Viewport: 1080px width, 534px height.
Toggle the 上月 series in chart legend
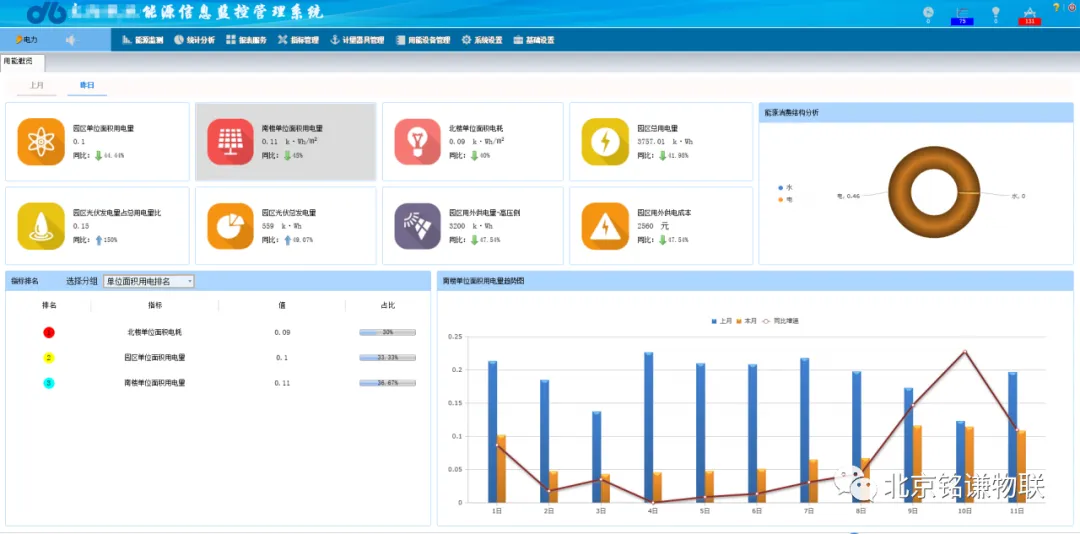click(x=721, y=321)
